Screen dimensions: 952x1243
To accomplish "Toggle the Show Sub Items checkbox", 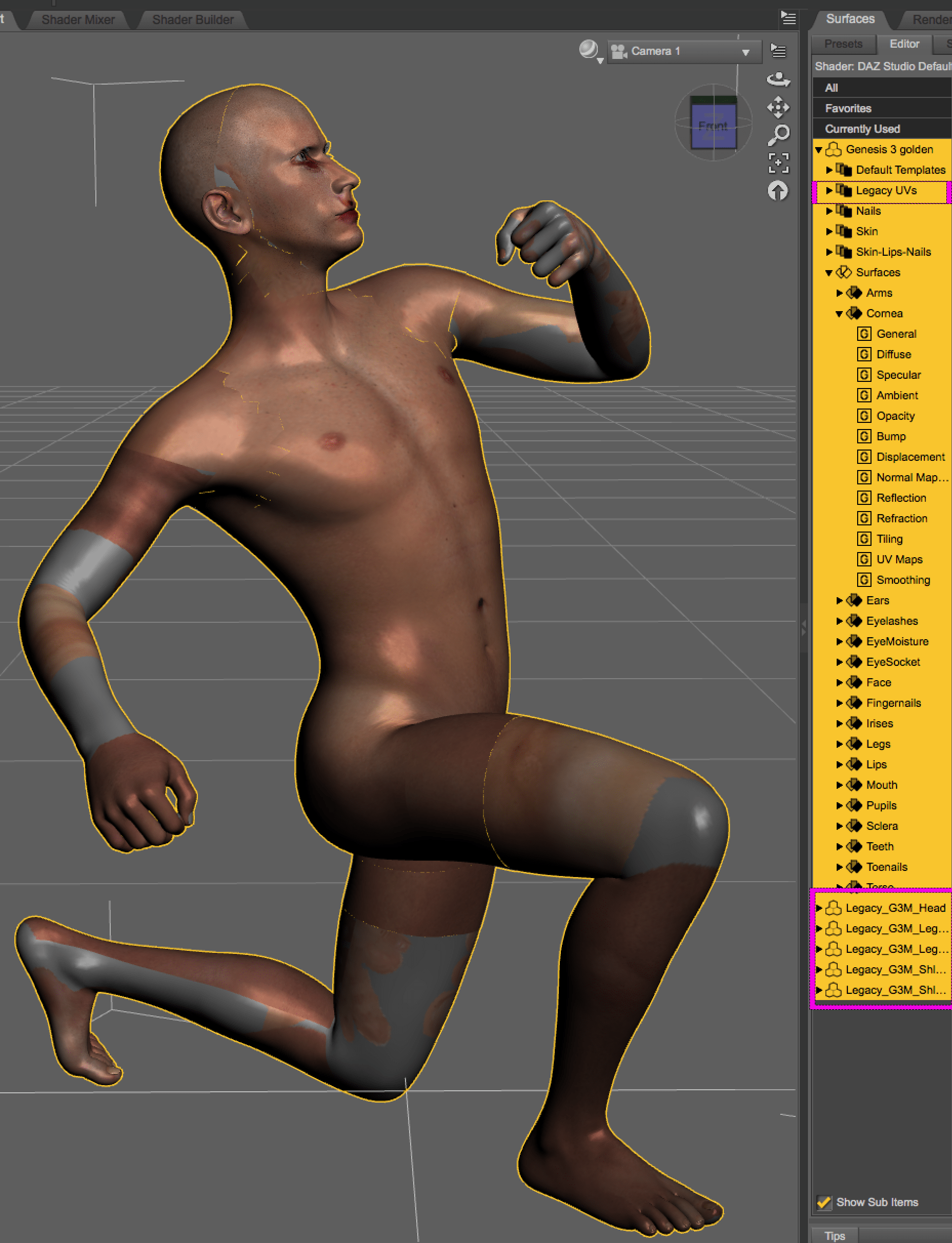I will [x=823, y=1202].
